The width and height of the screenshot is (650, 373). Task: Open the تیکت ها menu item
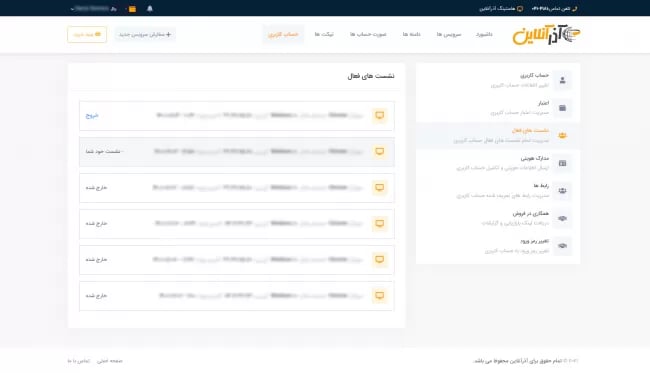pos(324,34)
